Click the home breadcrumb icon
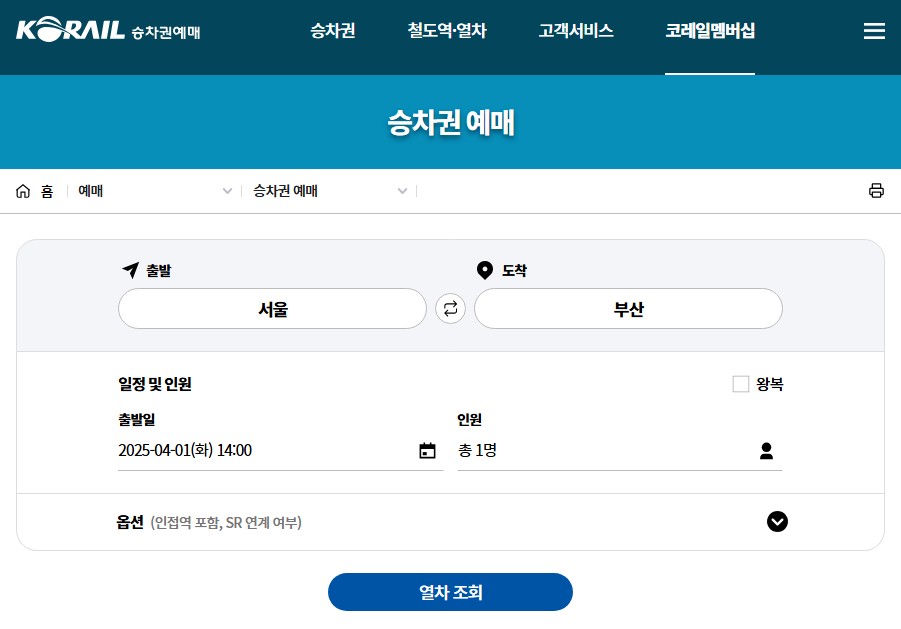901x629 pixels. [x=22, y=190]
